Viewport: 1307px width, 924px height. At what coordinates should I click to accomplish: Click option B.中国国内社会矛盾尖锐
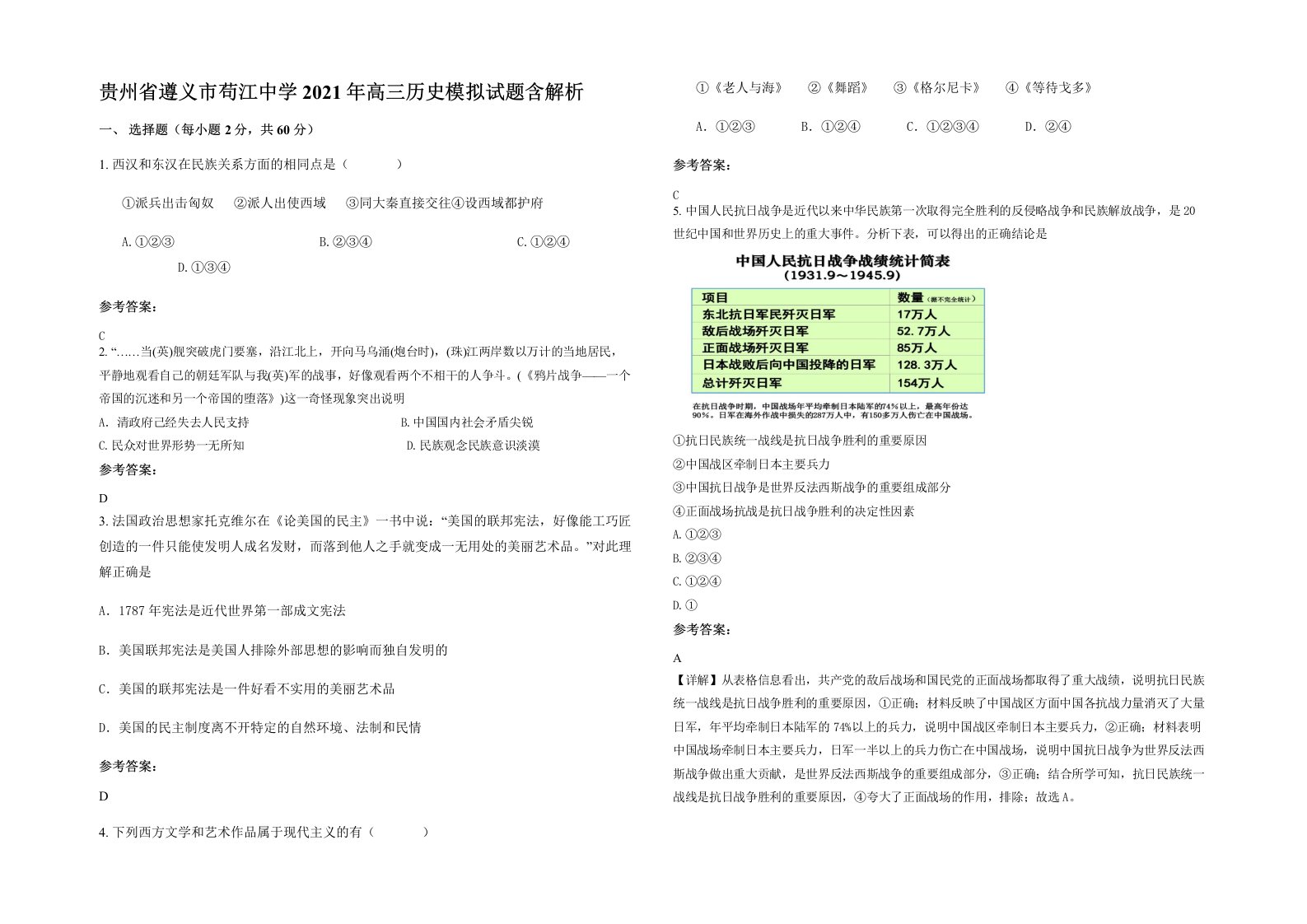pos(467,422)
